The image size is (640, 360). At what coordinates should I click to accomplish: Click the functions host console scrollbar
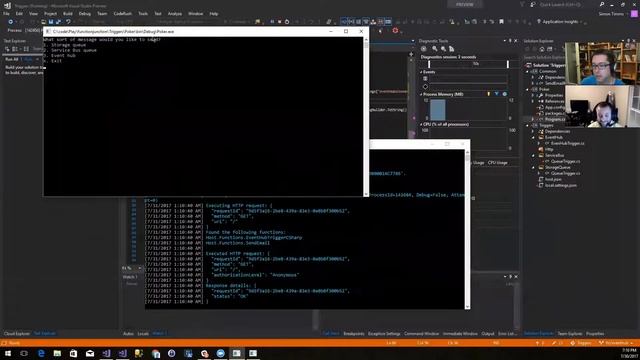click(x=468, y=229)
